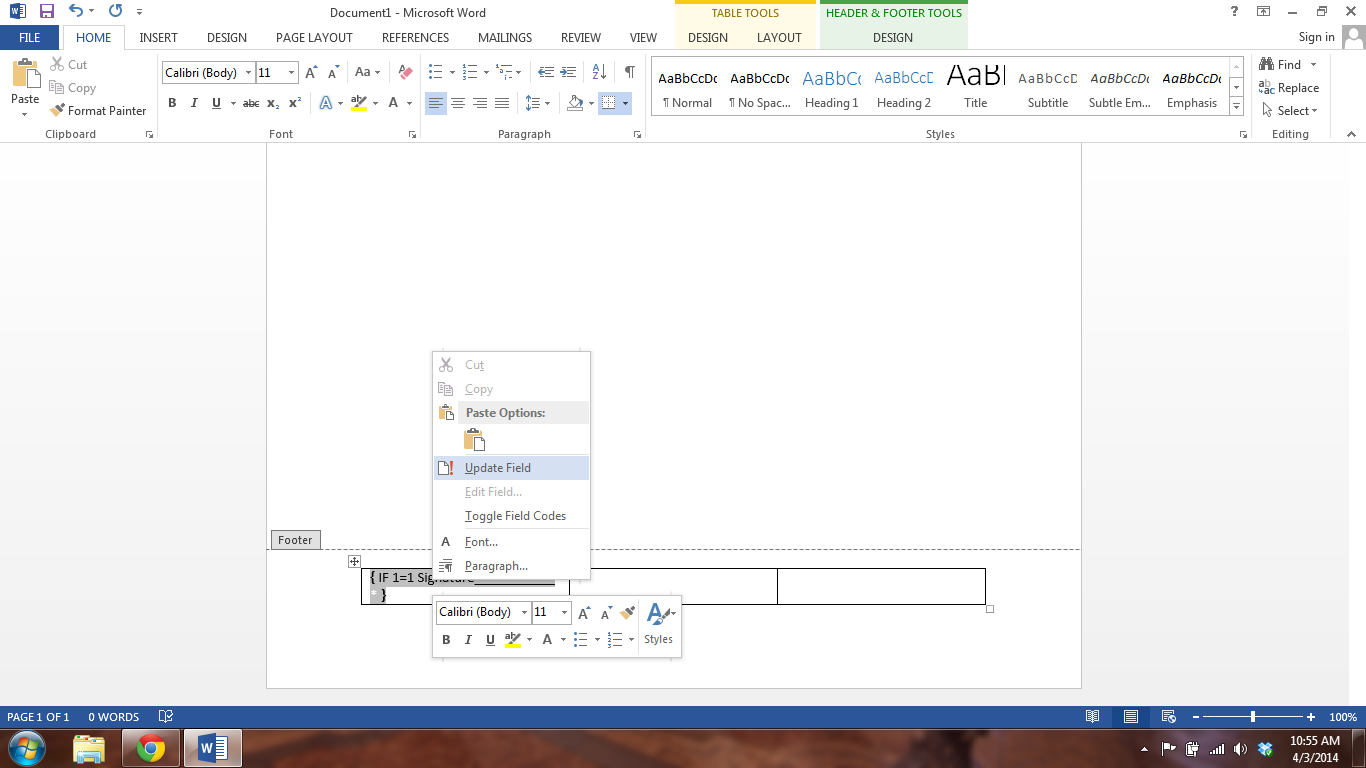
Task: Apply Font Color in ribbon
Action: [x=394, y=103]
